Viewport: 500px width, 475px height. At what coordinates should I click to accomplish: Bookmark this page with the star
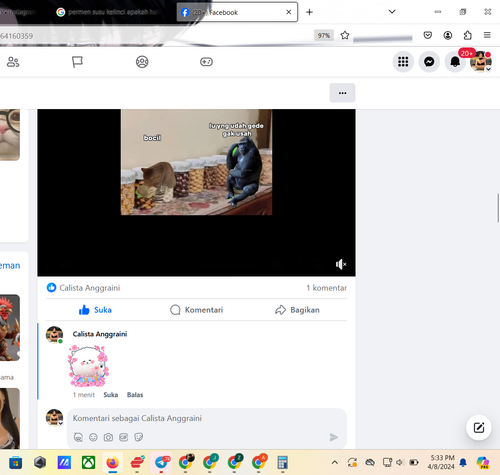(345, 35)
